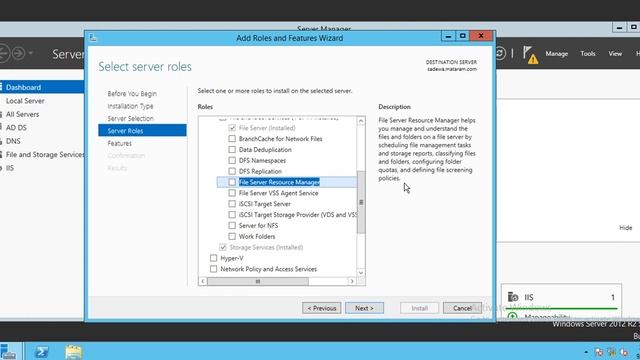The height and width of the screenshot is (360, 640).
Task: Click the notifications flag warning icon
Action: tap(530, 55)
